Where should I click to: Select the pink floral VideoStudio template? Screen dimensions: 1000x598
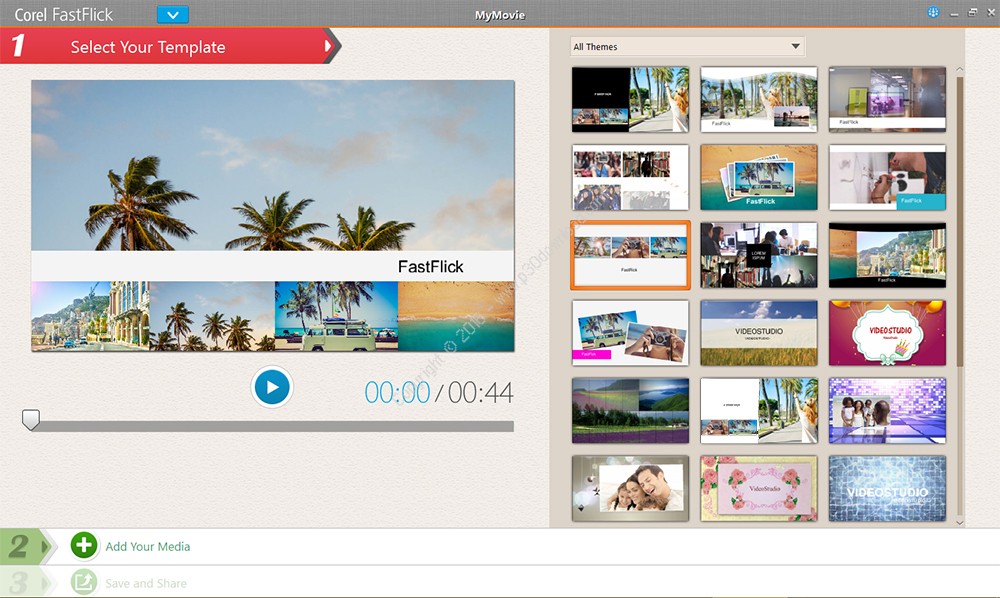click(759, 488)
